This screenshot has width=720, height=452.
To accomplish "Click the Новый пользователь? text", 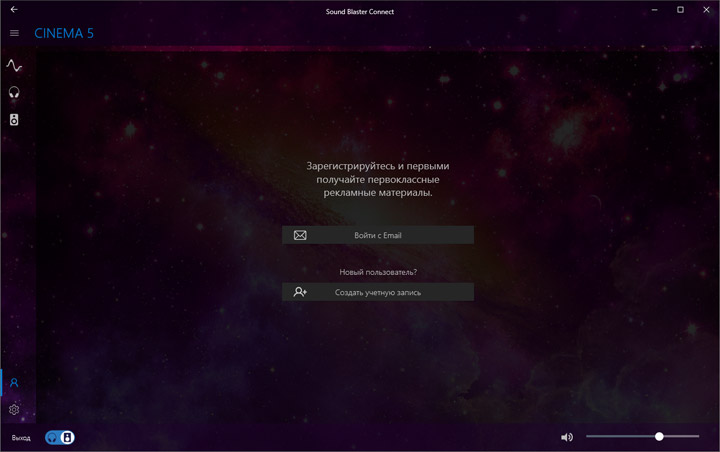I will 378,272.
